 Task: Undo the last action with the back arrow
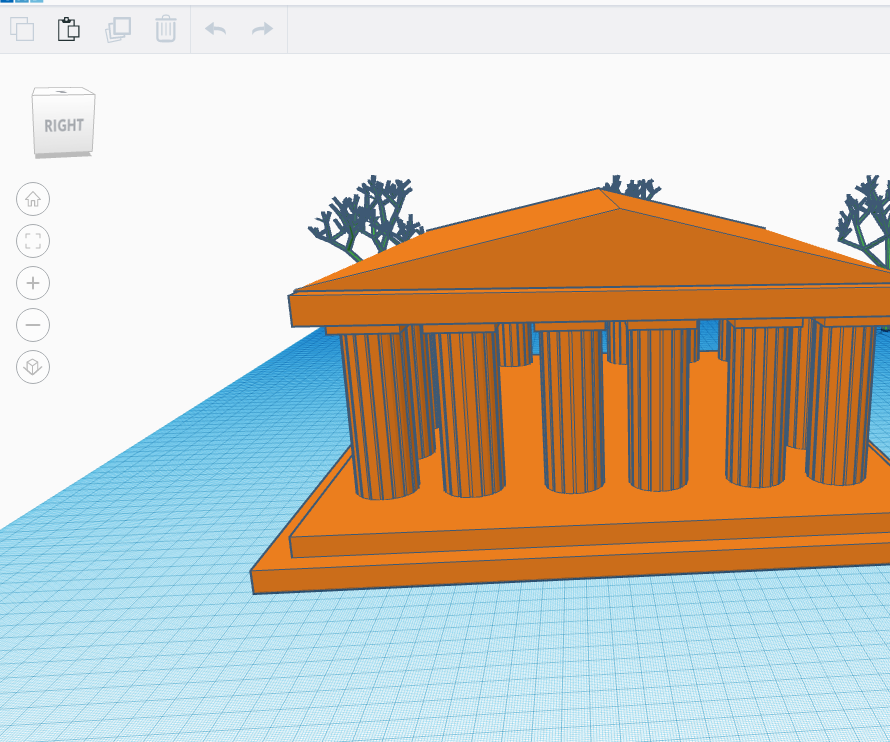tap(215, 29)
